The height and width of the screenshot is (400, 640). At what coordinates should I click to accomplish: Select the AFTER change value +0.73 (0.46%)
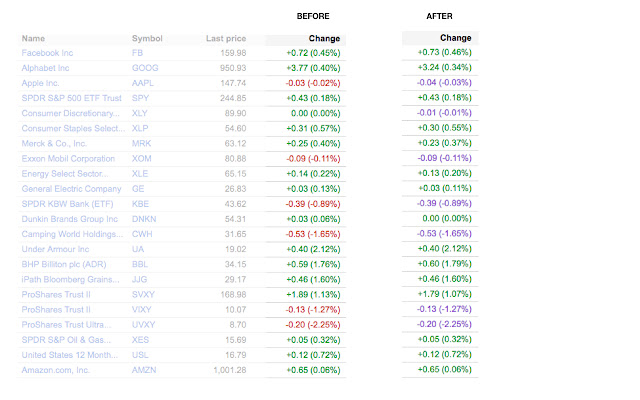coord(444,52)
